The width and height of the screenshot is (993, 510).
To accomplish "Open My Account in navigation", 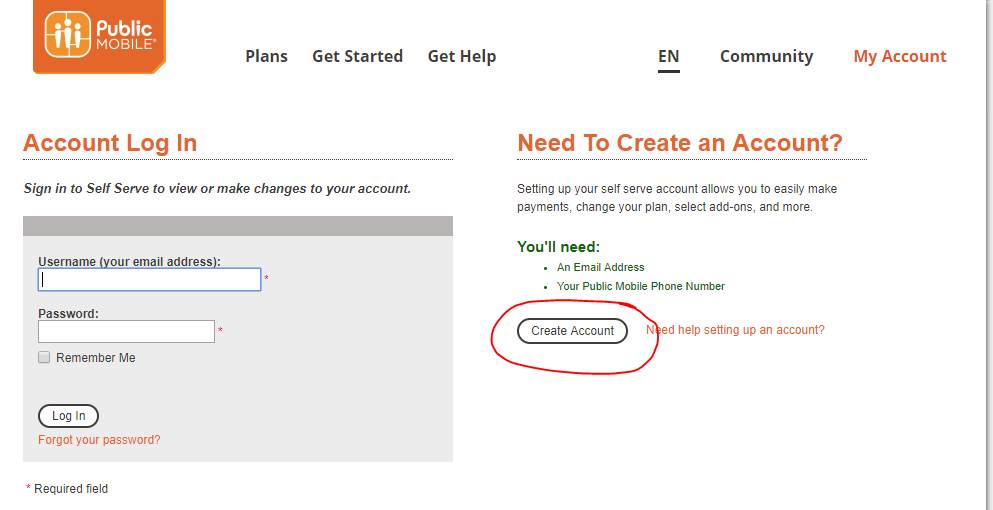I will pos(900,56).
